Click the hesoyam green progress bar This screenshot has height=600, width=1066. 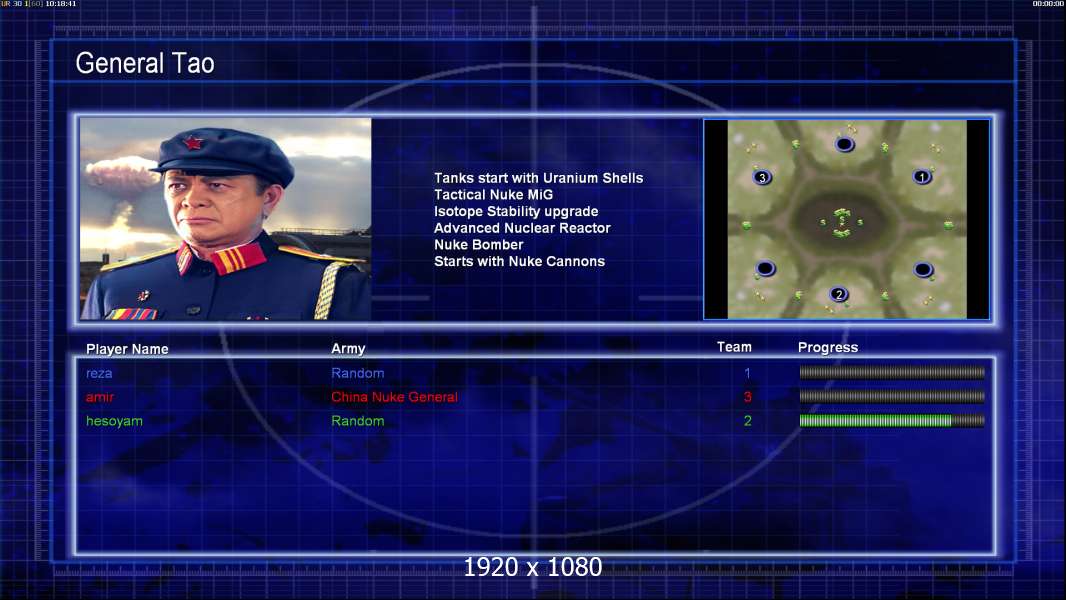[892, 421]
